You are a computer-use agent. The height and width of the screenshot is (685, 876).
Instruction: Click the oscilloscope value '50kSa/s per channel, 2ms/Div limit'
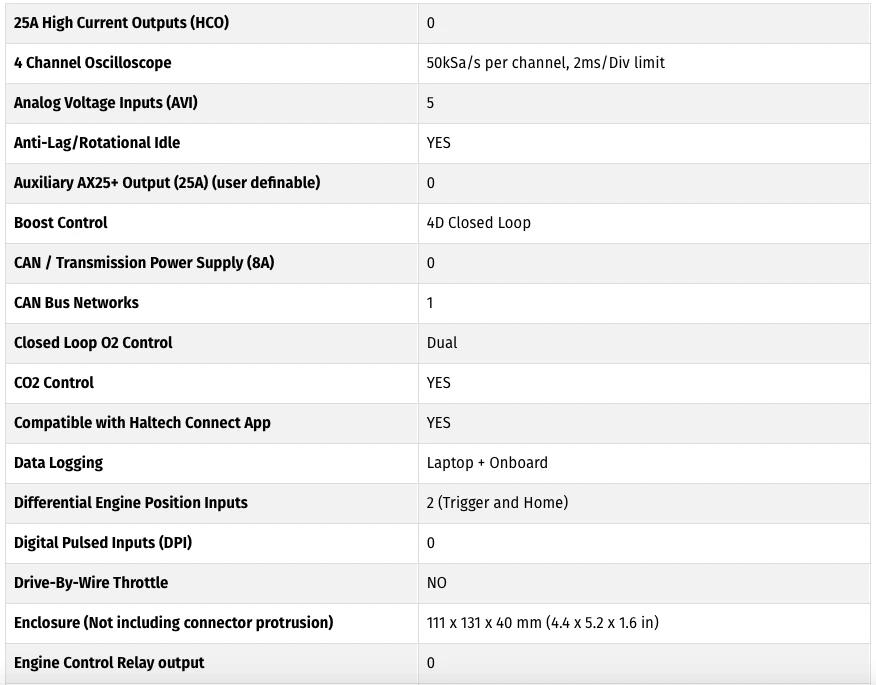(545, 63)
